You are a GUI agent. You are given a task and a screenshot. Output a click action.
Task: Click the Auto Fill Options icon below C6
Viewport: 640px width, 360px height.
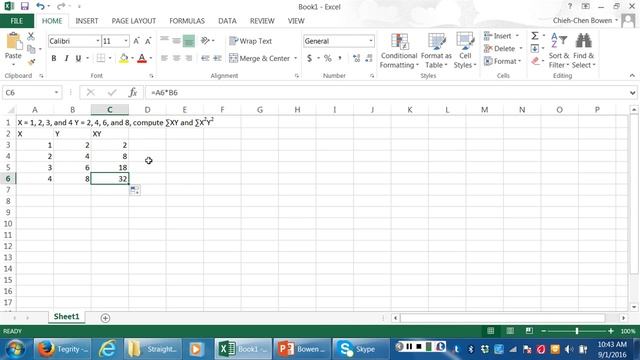135,190
